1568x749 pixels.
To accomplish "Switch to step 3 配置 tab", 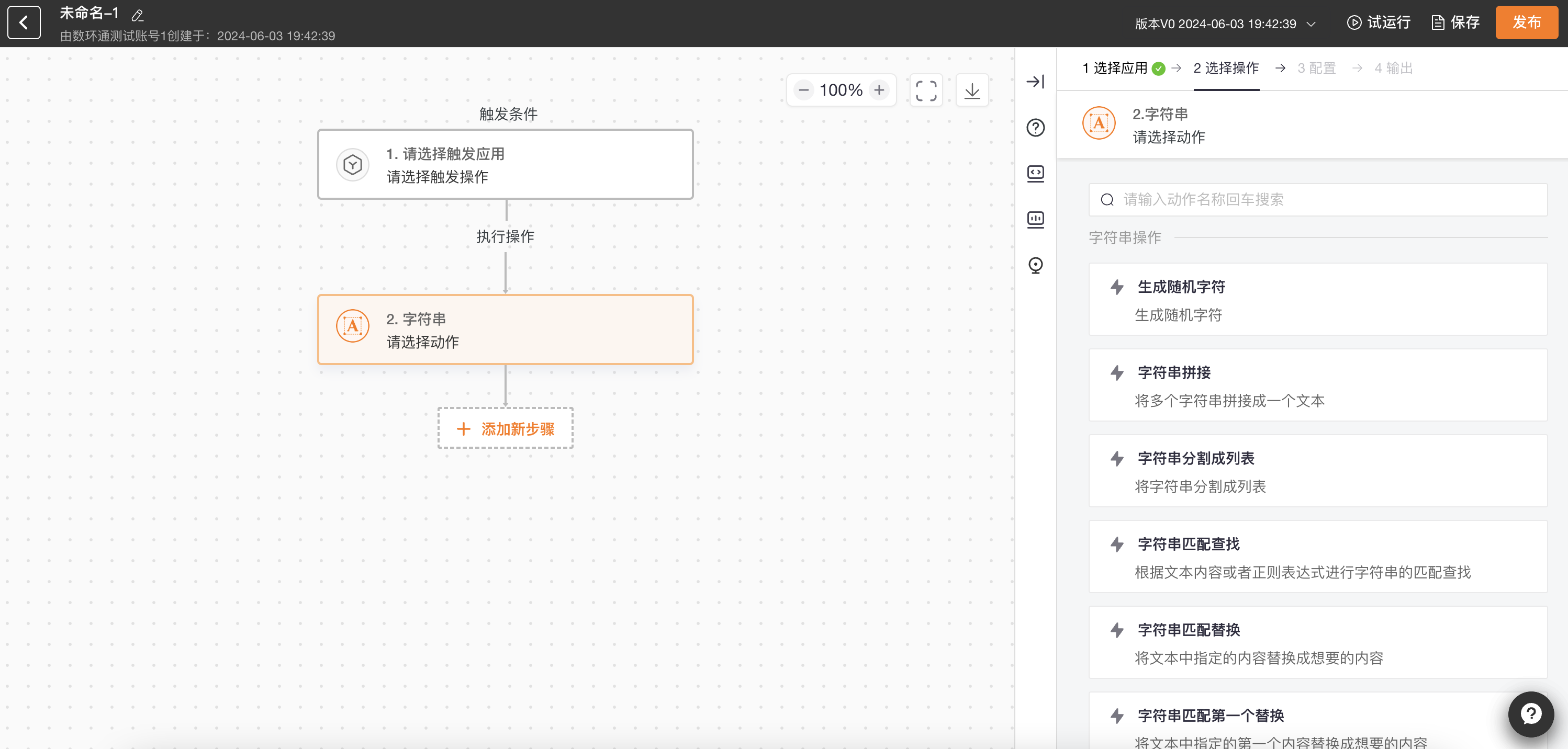I will (1317, 68).
